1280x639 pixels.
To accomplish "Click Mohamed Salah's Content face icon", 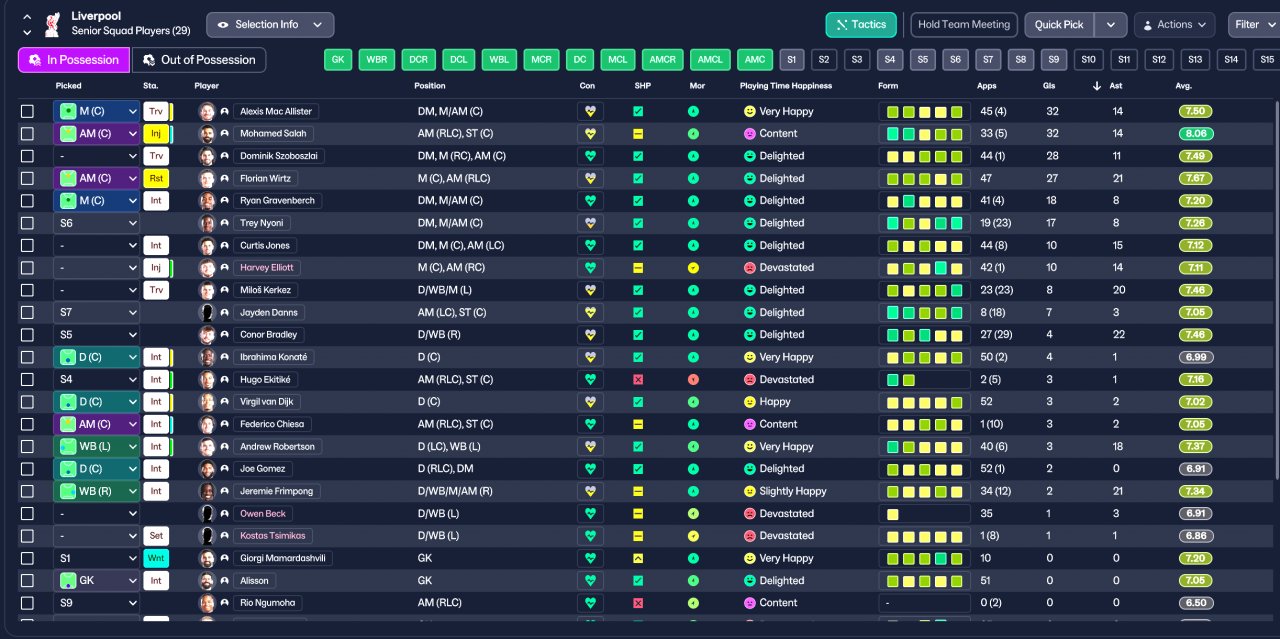I will click(749, 133).
